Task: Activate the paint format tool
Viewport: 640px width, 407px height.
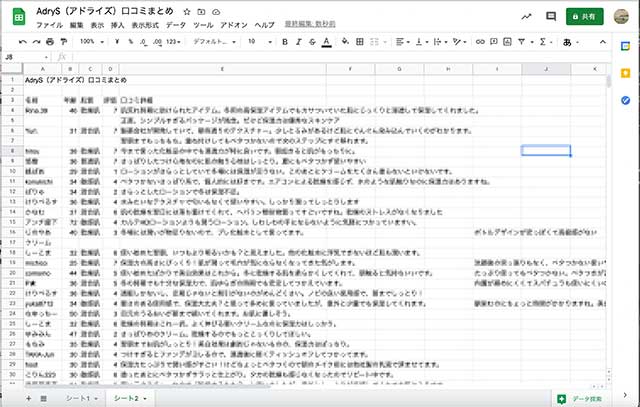Action: [x=64, y=42]
